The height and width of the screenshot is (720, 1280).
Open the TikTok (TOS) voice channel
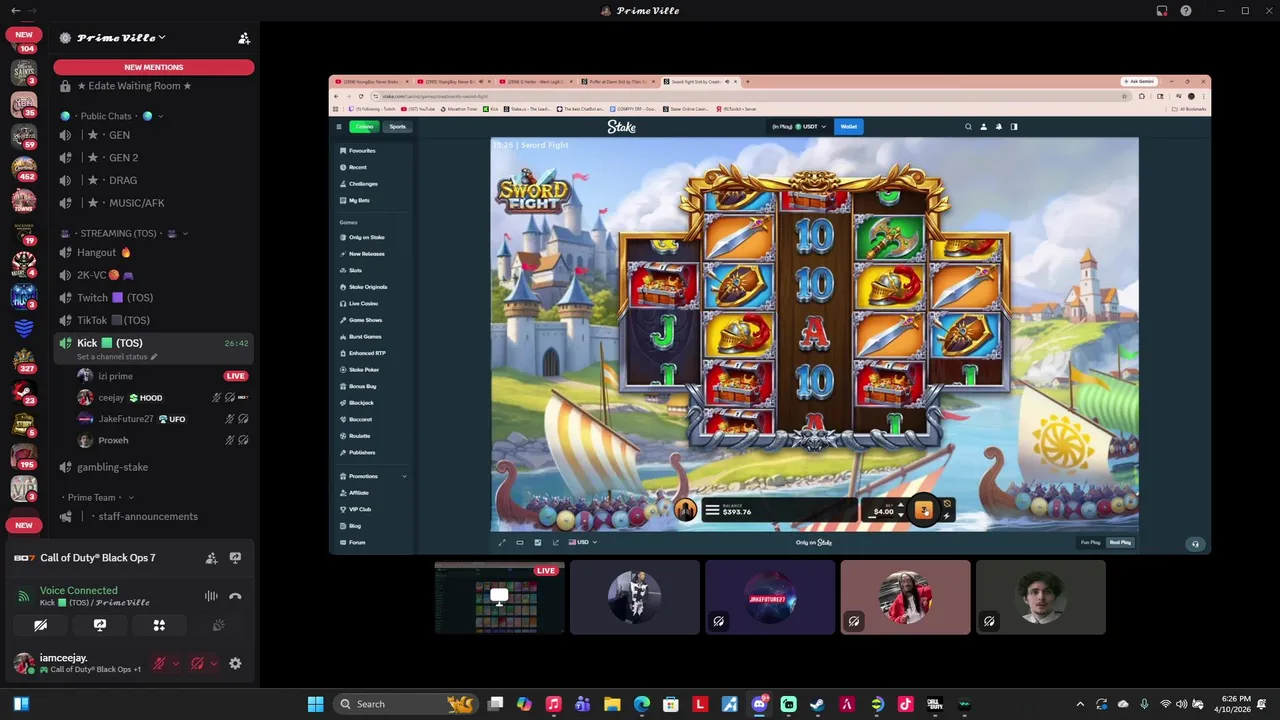pos(154,320)
